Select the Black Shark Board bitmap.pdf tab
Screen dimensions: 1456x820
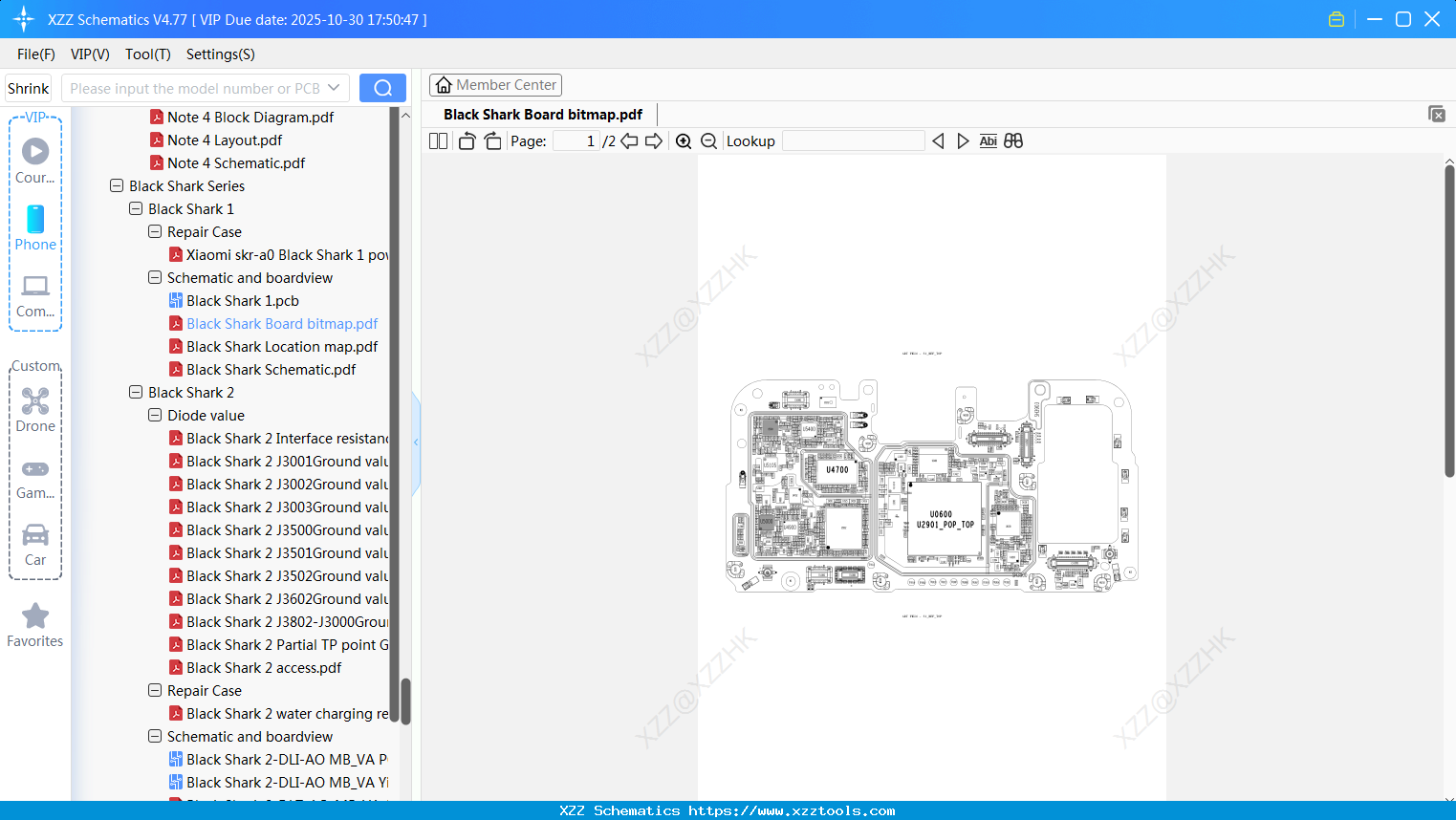click(543, 115)
